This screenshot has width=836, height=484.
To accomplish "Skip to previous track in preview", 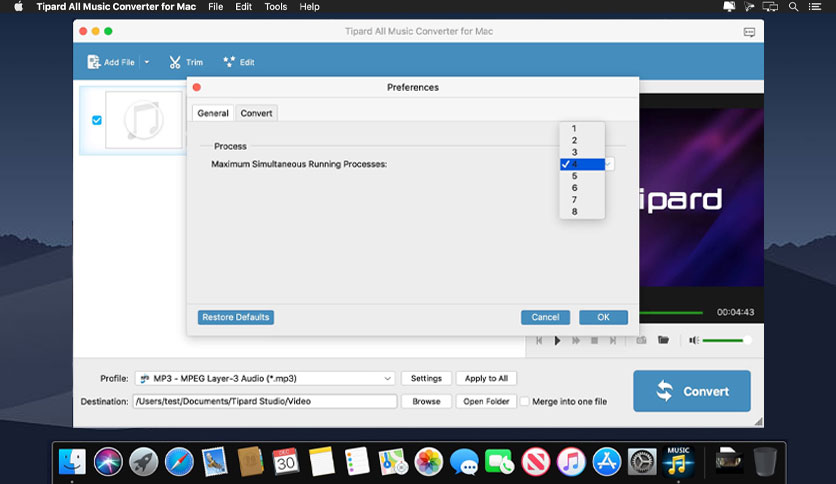I will coord(539,340).
